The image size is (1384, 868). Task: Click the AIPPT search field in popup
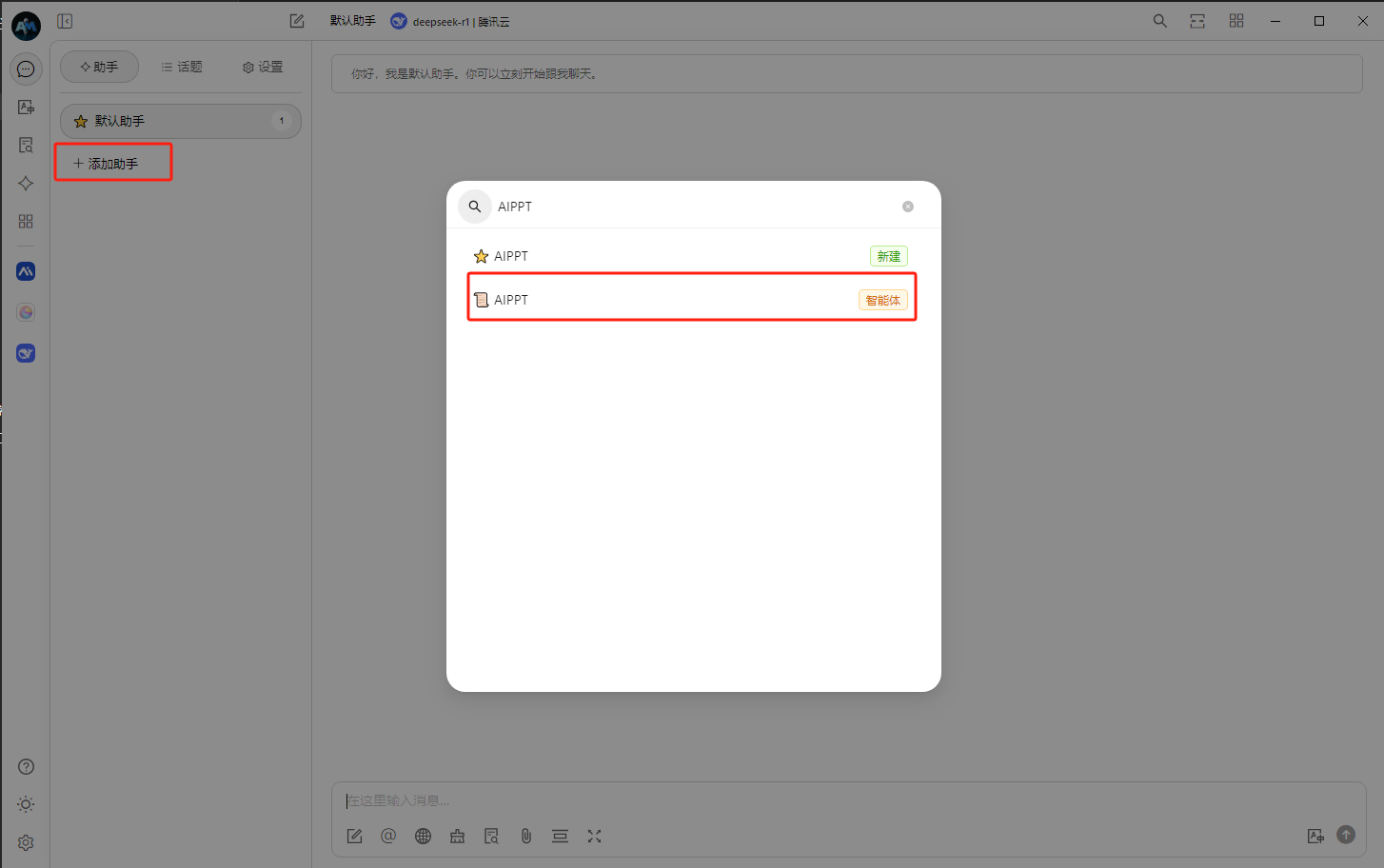click(x=695, y=207)
